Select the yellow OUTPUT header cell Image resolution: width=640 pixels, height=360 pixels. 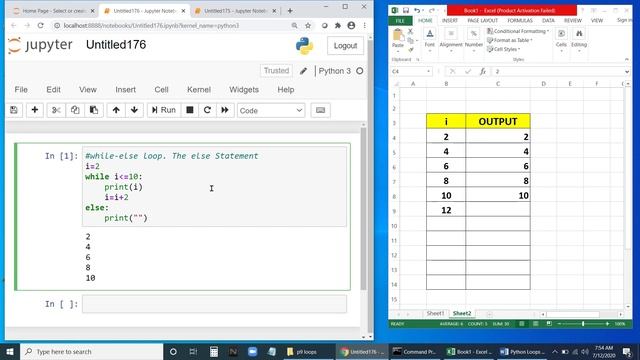pos(498,121)
